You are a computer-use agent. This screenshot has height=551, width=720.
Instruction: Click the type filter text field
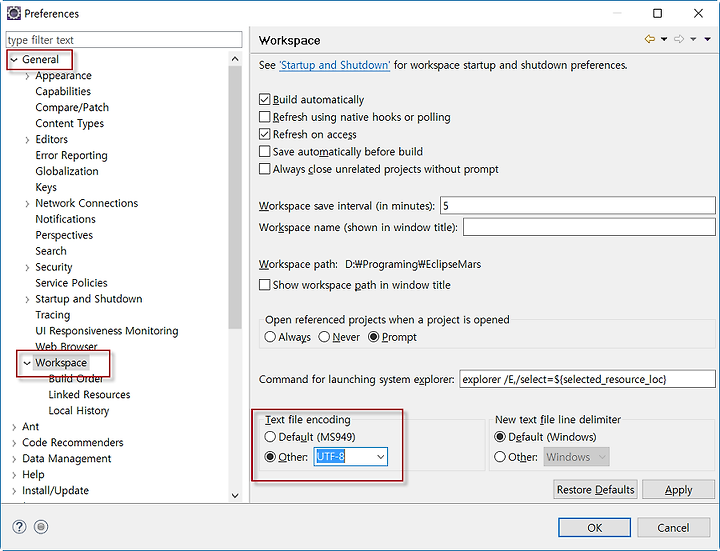click(124, 40)
